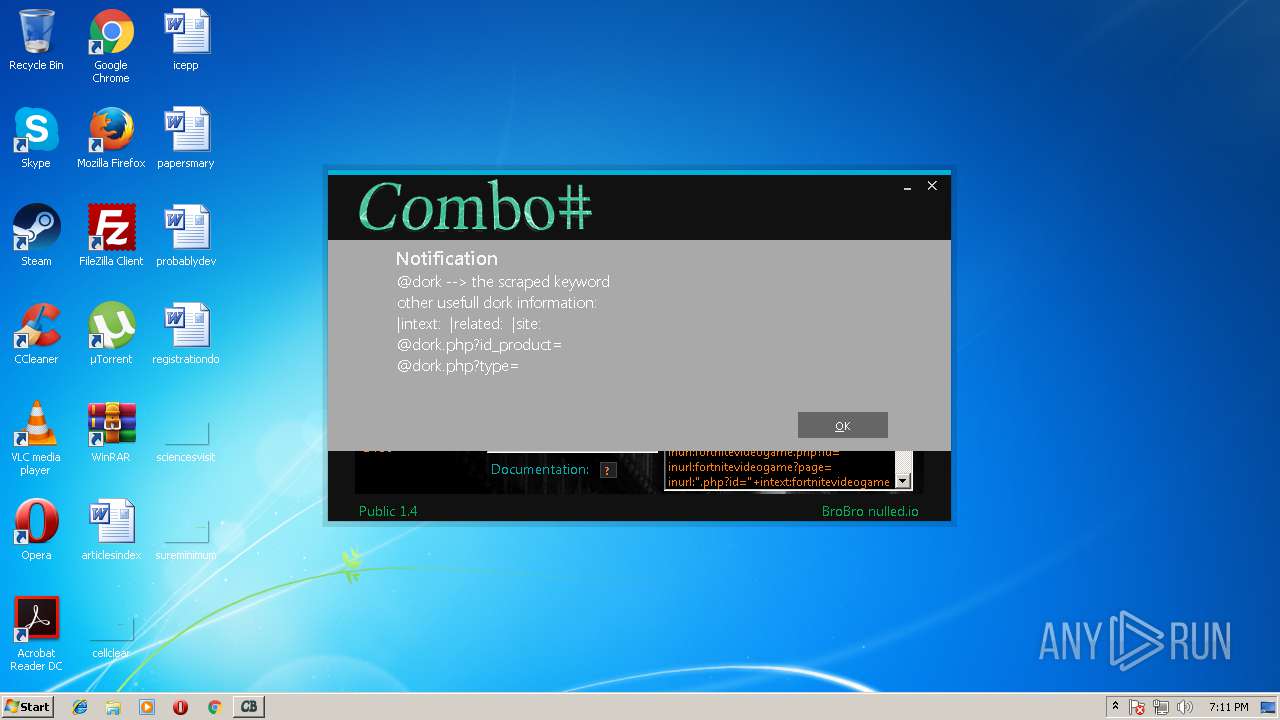Viewport: 1280px width, 720px height.
Task: Launch VLC media player shortcut
Action: pyautogui.click(x=36, y=438)
